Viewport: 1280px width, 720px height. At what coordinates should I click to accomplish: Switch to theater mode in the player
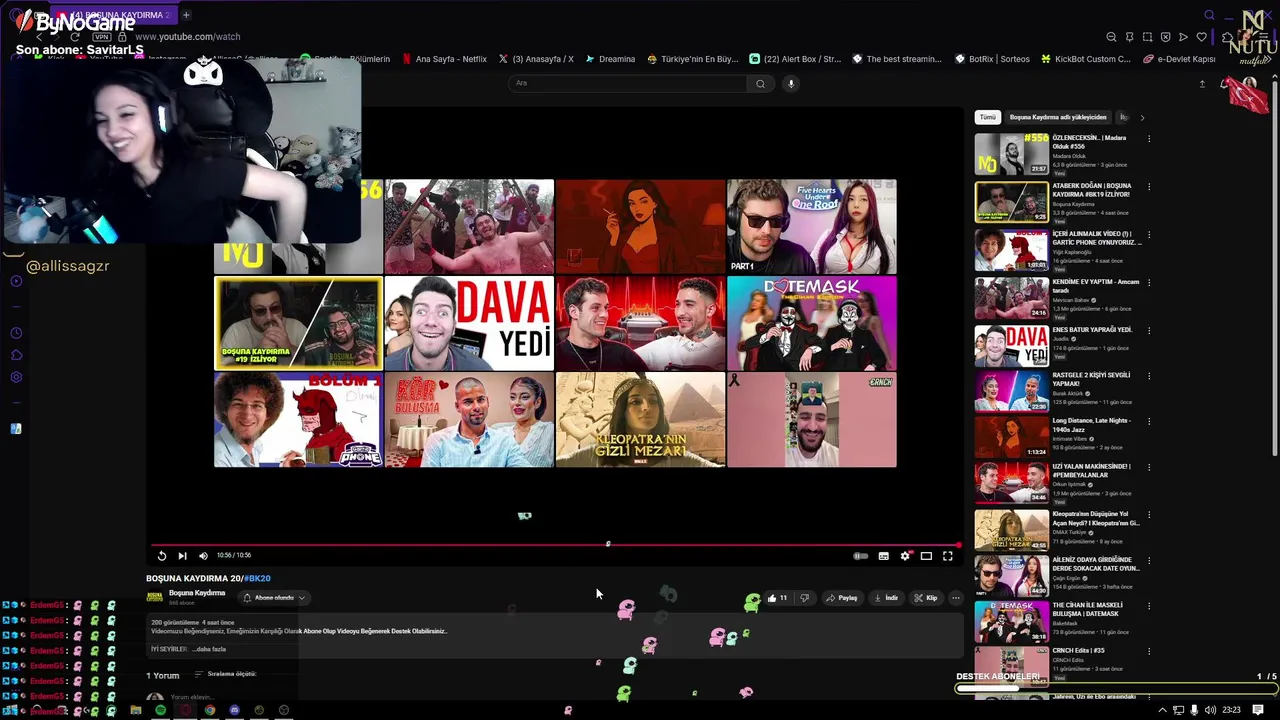click(x=926, y=556)
